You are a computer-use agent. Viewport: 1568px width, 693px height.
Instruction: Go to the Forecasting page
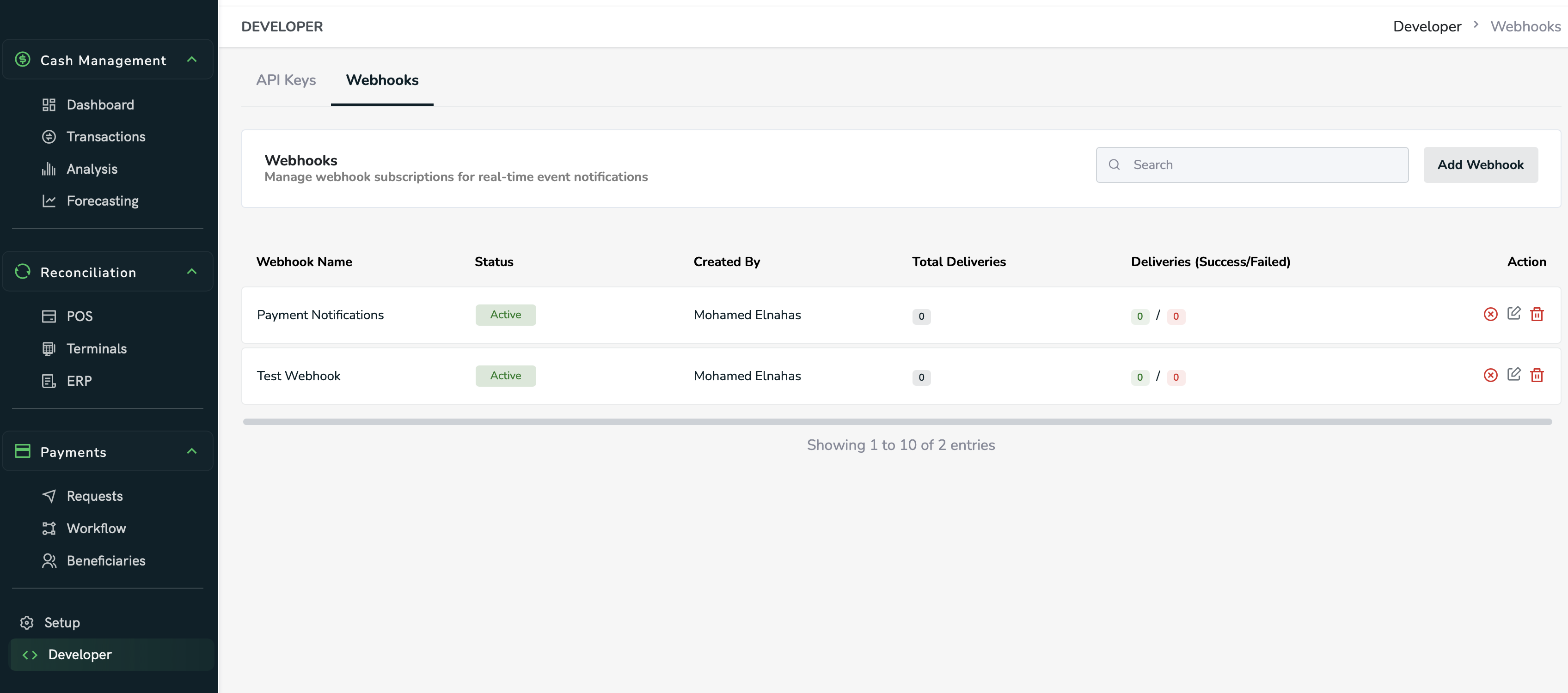click(102, 201)
